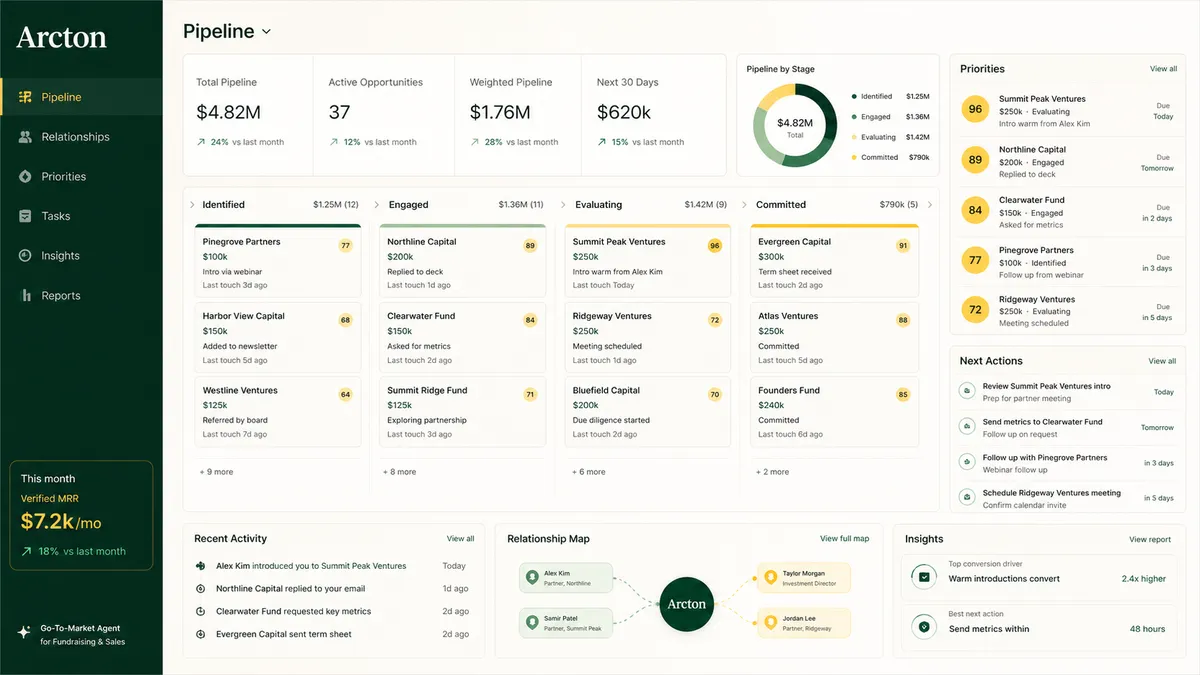Click the Insights sidebar icon
The image size is (1200, 675).
pyautogui.click(x=25, y=256)
